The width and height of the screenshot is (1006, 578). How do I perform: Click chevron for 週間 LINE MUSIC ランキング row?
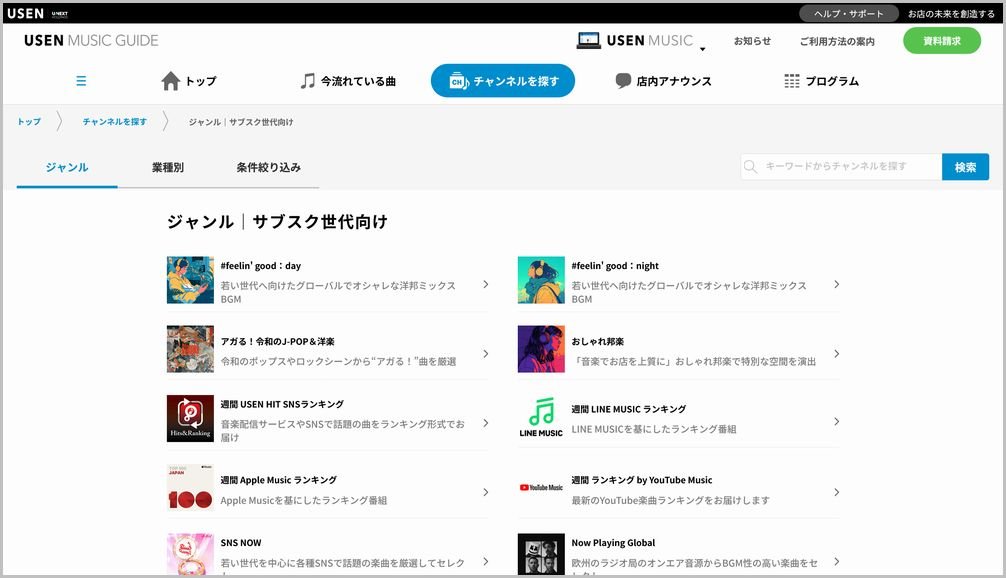click(837, 421)
